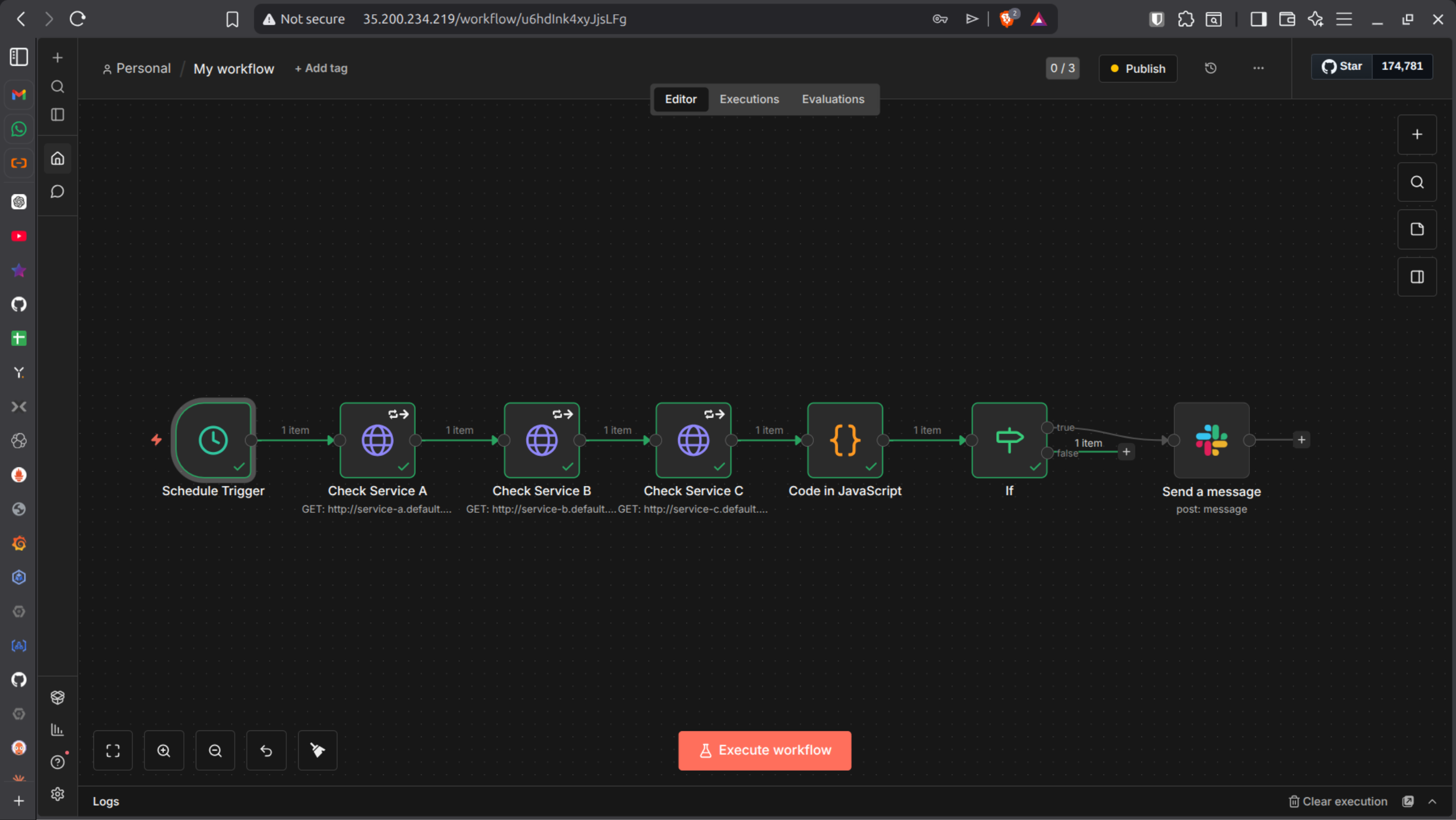Open workflow history clock icon

(x=1210, y=68)
